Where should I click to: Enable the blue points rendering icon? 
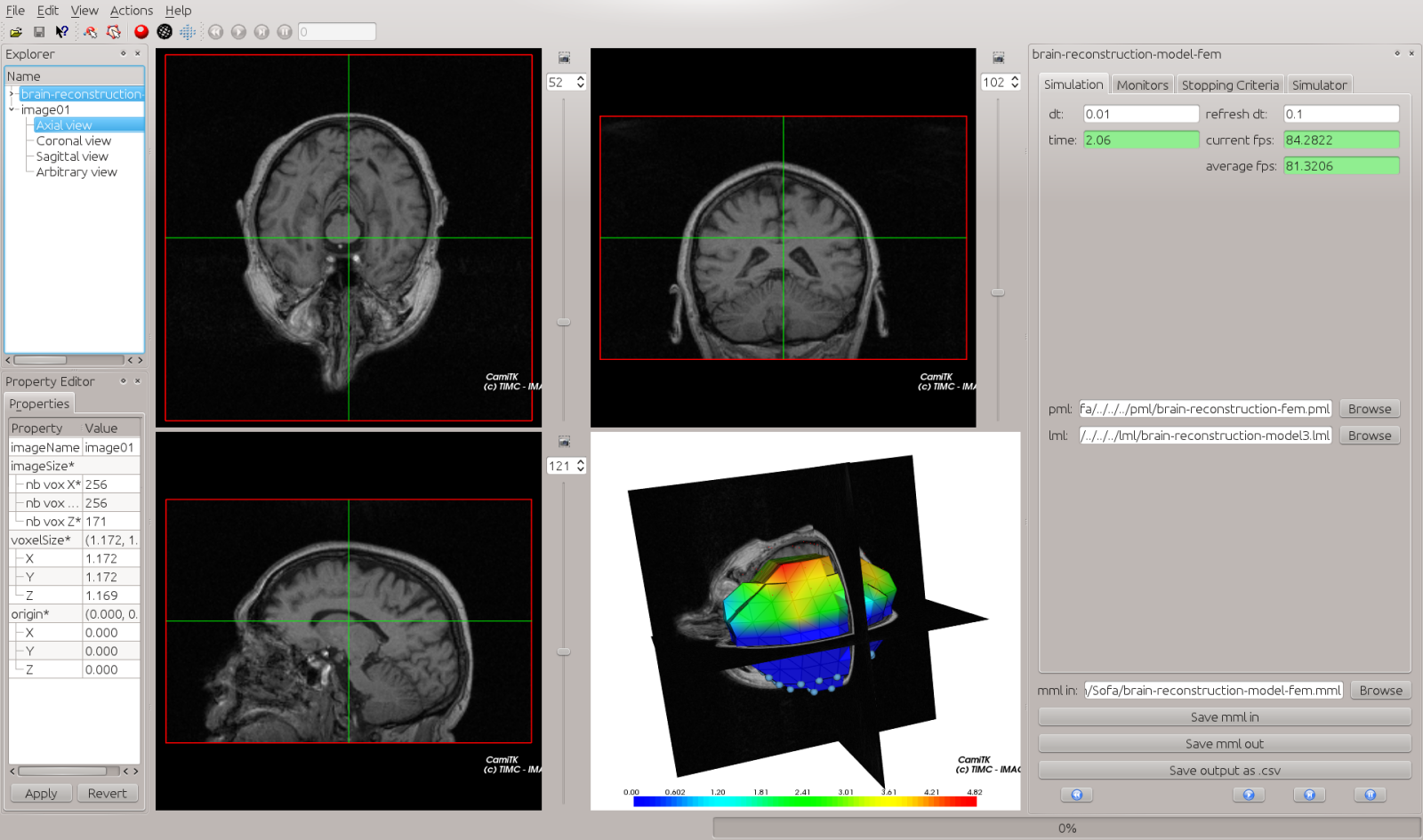[188, 32]
